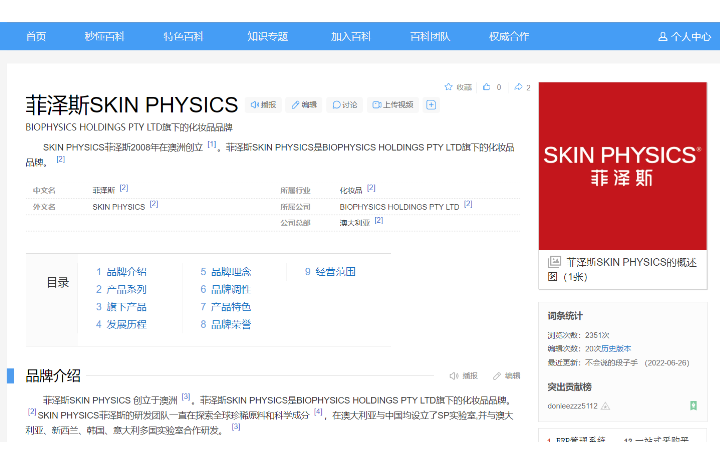Open the 特色百科 nav item
Screen dimensions: 720x450
[183, 36]
